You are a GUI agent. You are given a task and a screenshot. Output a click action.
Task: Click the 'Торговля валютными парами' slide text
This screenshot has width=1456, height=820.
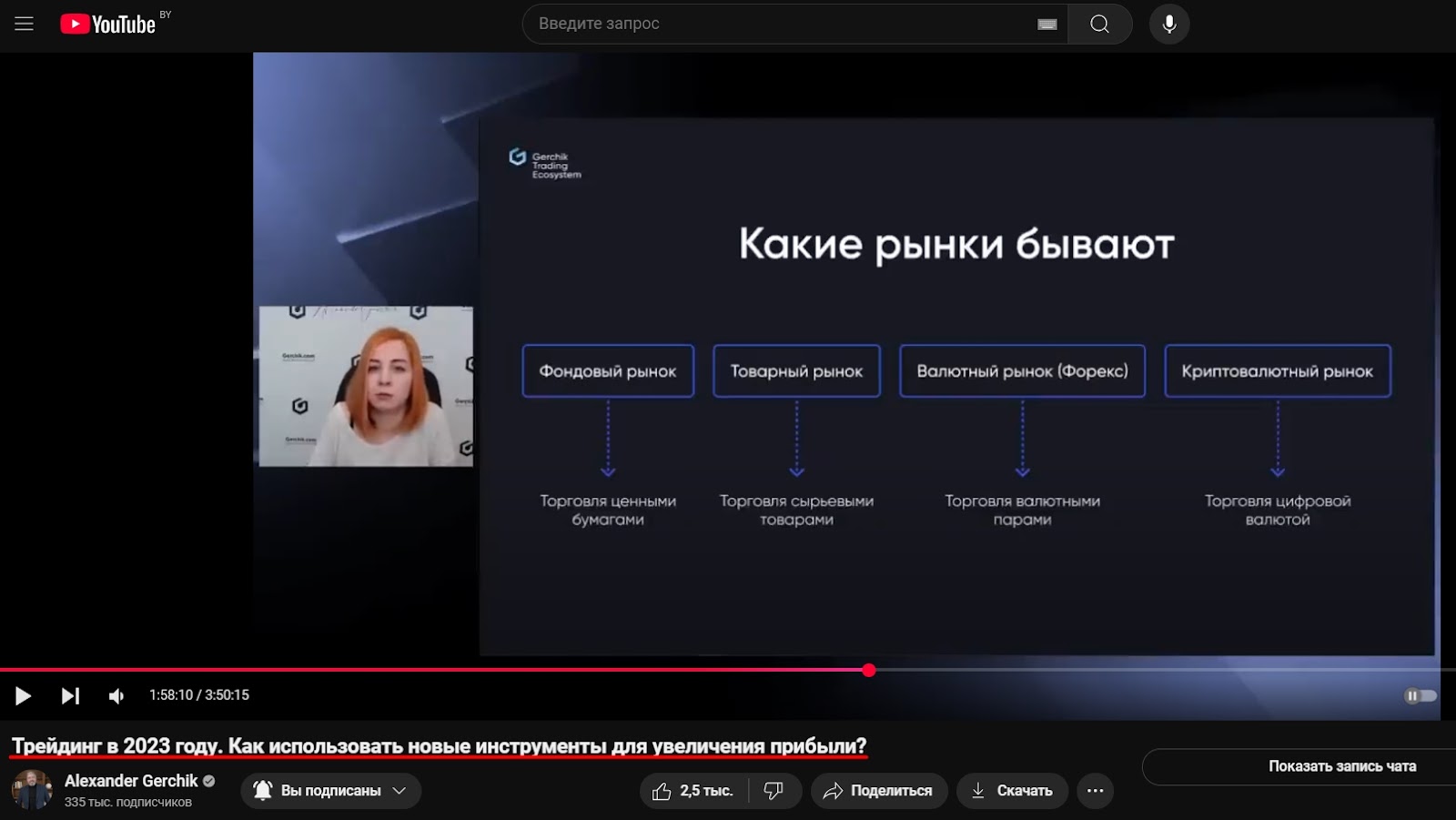[1022, 510]
